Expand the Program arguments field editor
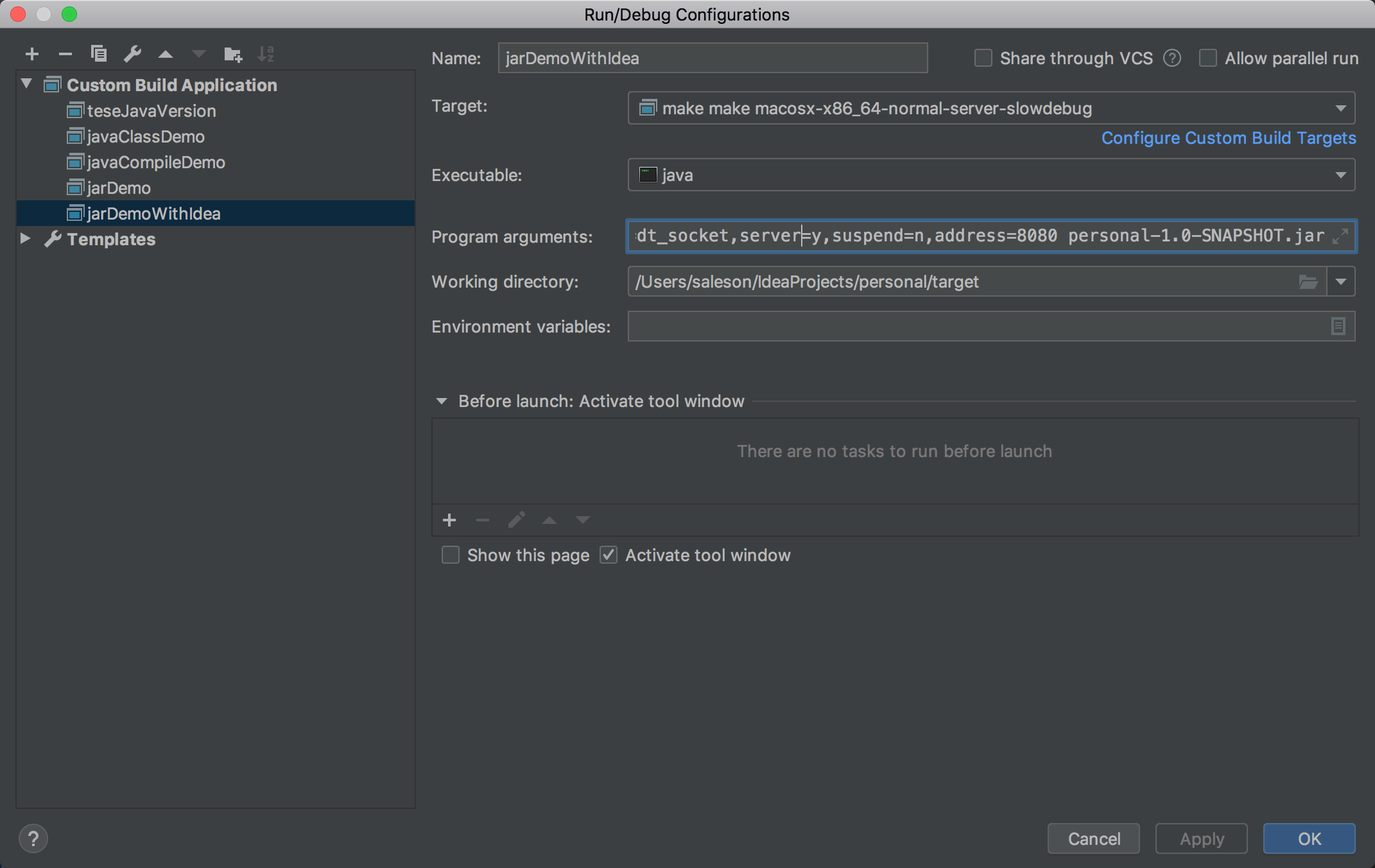 (x=1340, y=236)
